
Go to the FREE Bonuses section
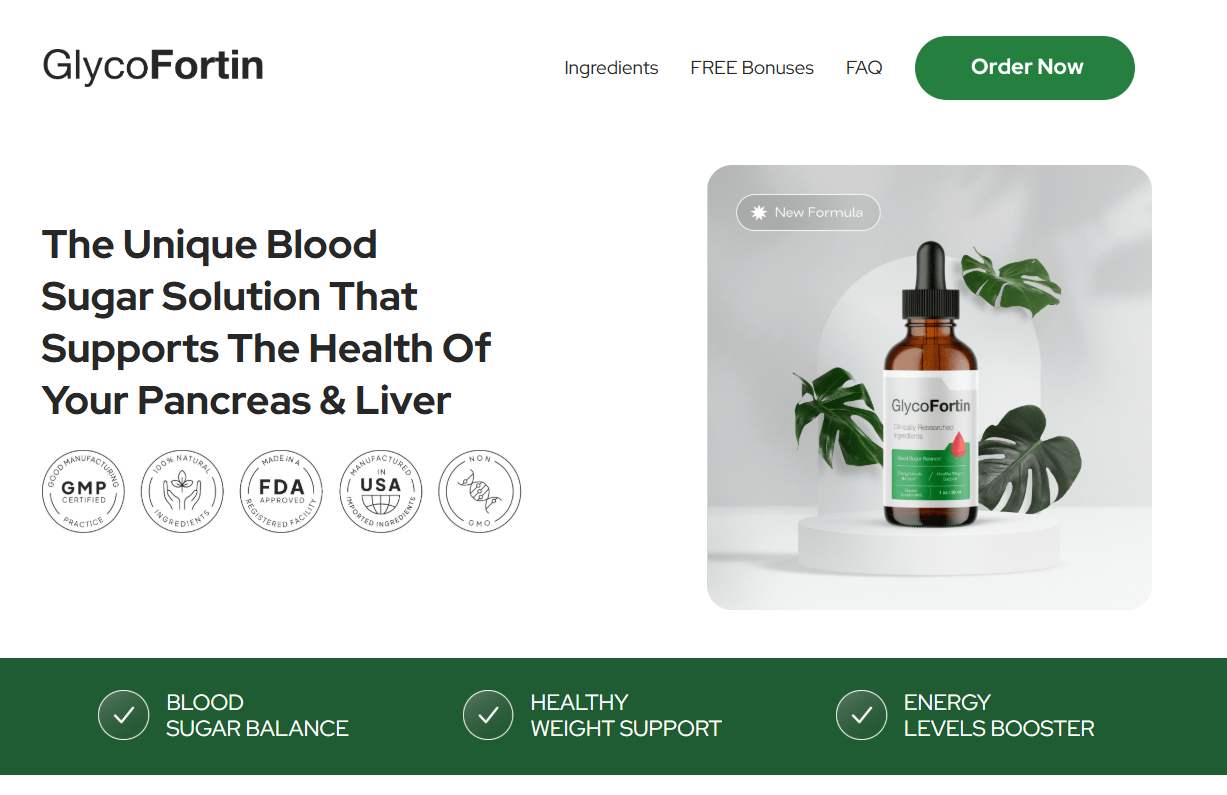point(752,68)
